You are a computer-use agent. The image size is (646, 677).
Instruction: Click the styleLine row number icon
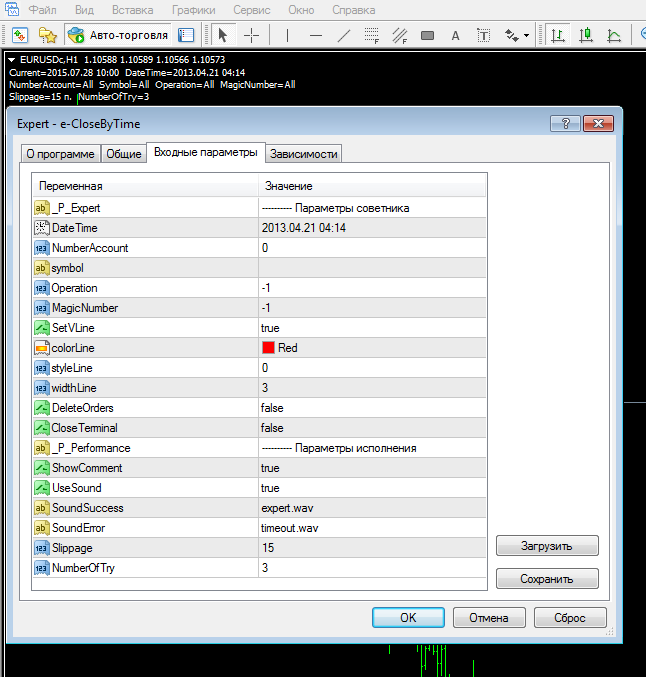pos(42,368)
